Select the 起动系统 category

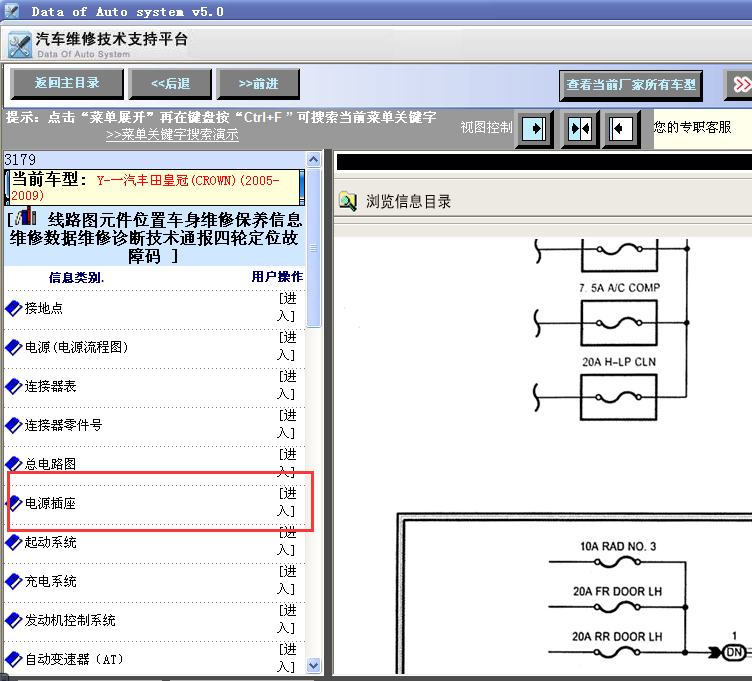pyautogui.click(x=50, y=542)
